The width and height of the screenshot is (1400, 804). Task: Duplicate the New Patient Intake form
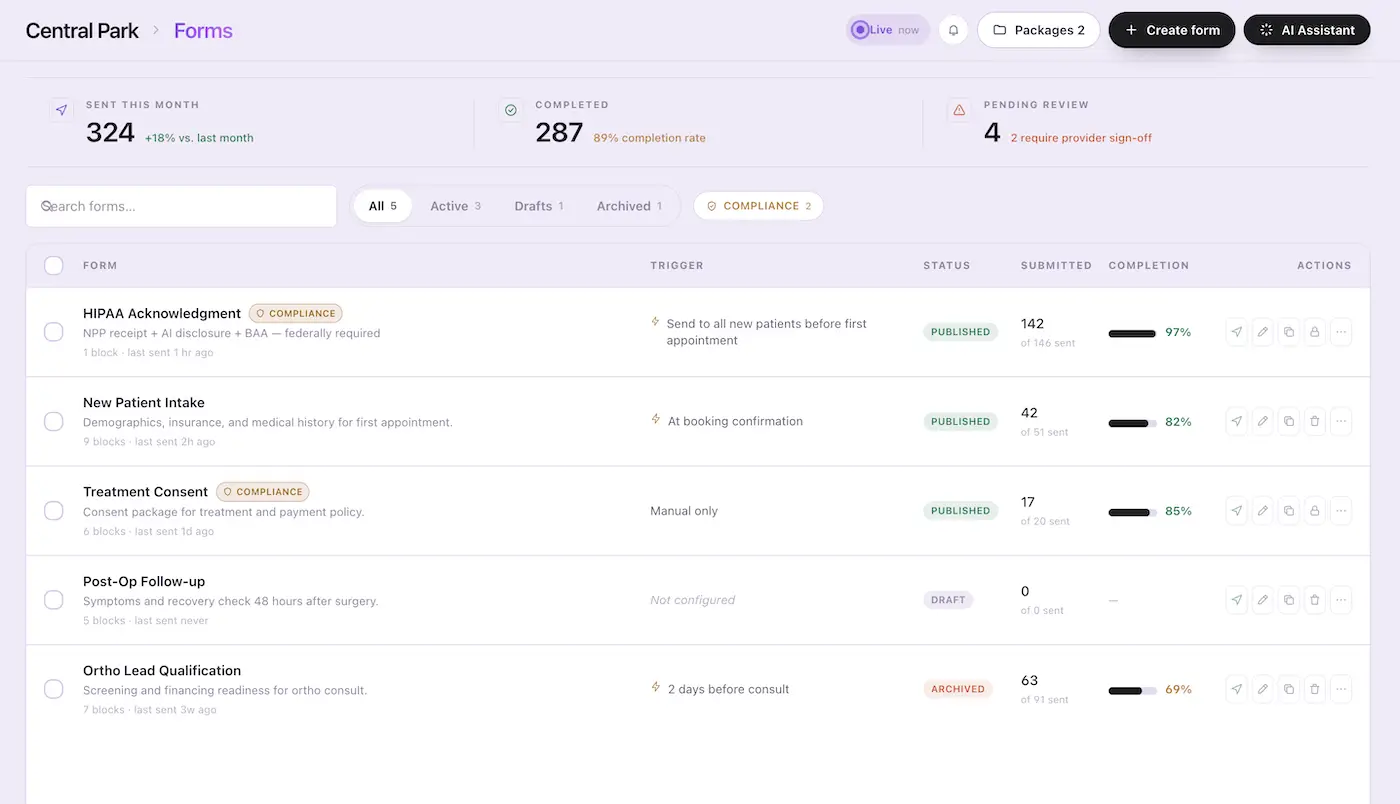(x=1289, y=421)
